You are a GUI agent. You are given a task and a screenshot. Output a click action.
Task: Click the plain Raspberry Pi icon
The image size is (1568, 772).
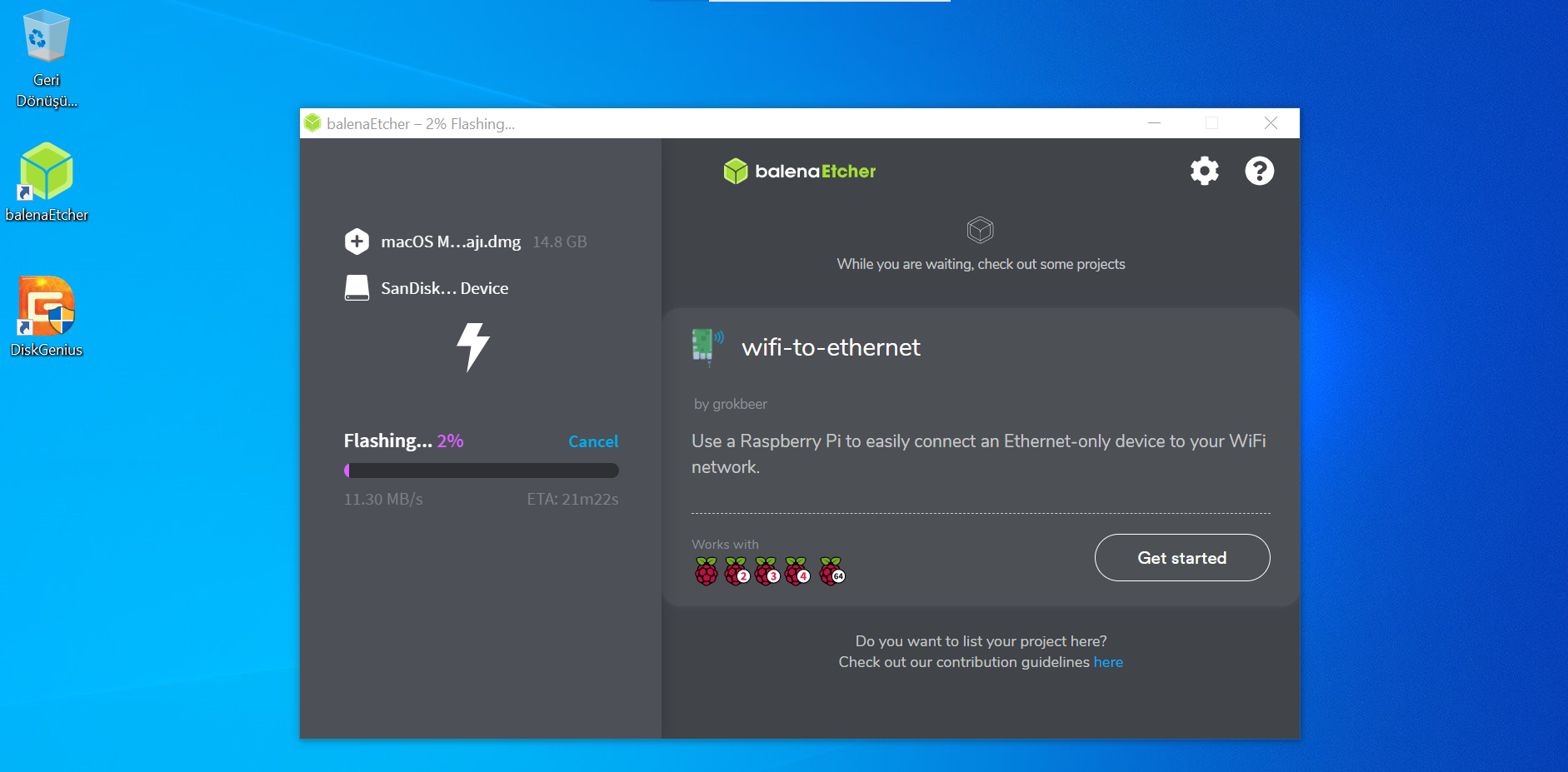706,571
